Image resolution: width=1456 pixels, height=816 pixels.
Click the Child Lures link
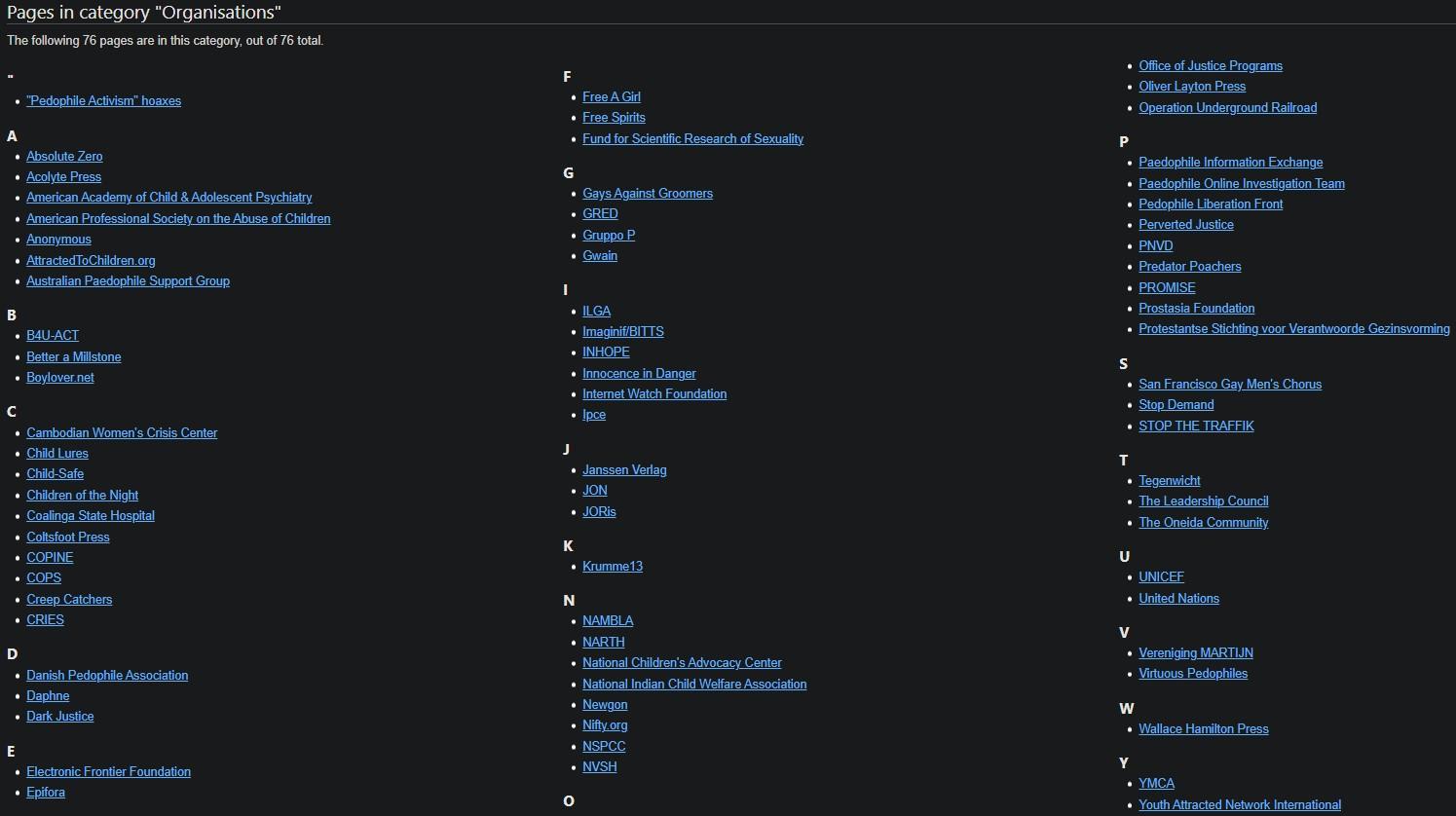57,453
